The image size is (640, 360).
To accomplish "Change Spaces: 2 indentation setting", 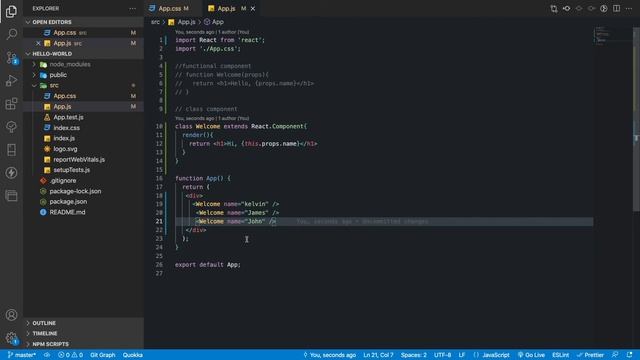I will (x=413, y=355).
